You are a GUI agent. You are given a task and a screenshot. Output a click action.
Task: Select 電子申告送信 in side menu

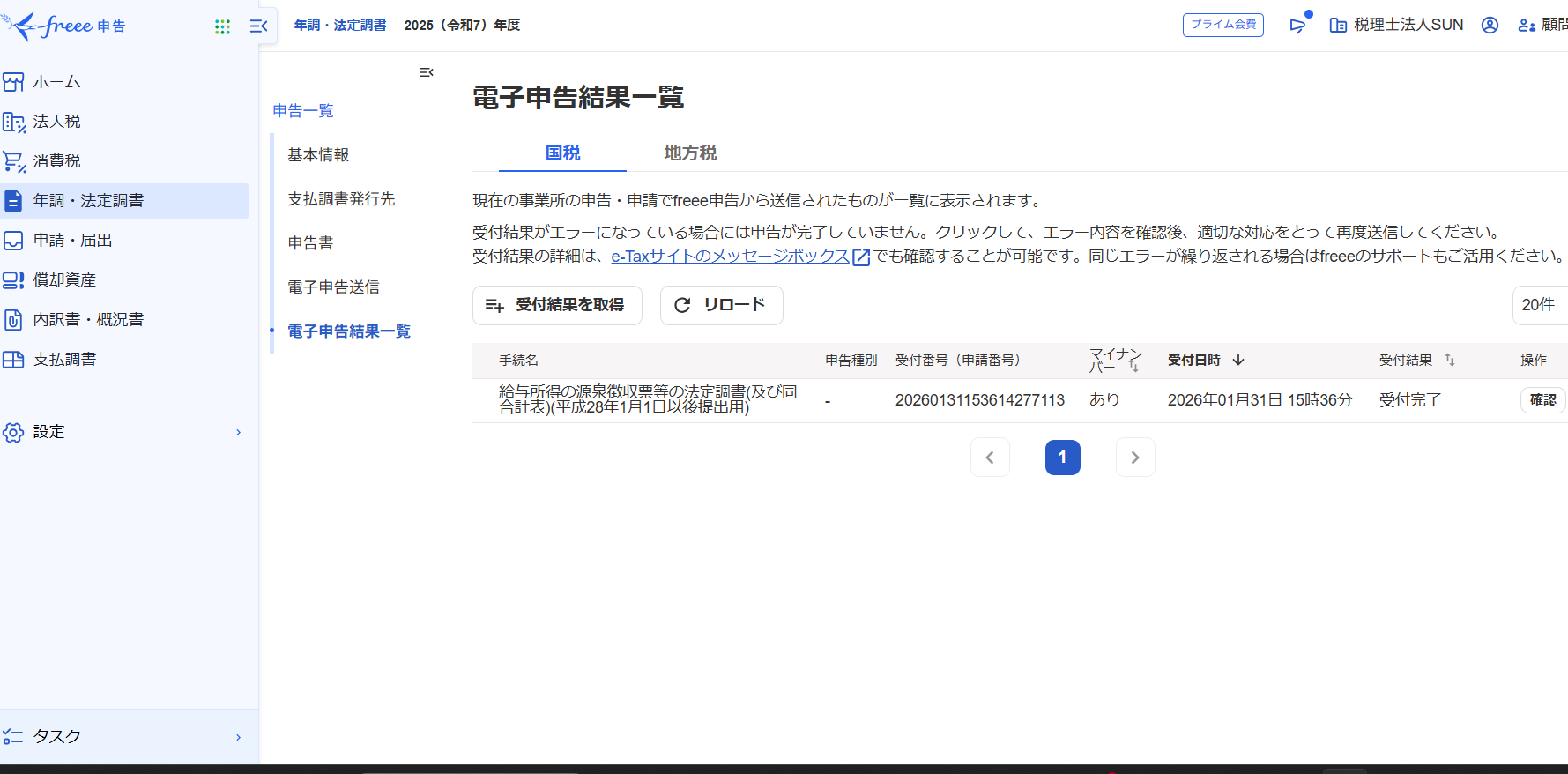click(x=333, y=287)
